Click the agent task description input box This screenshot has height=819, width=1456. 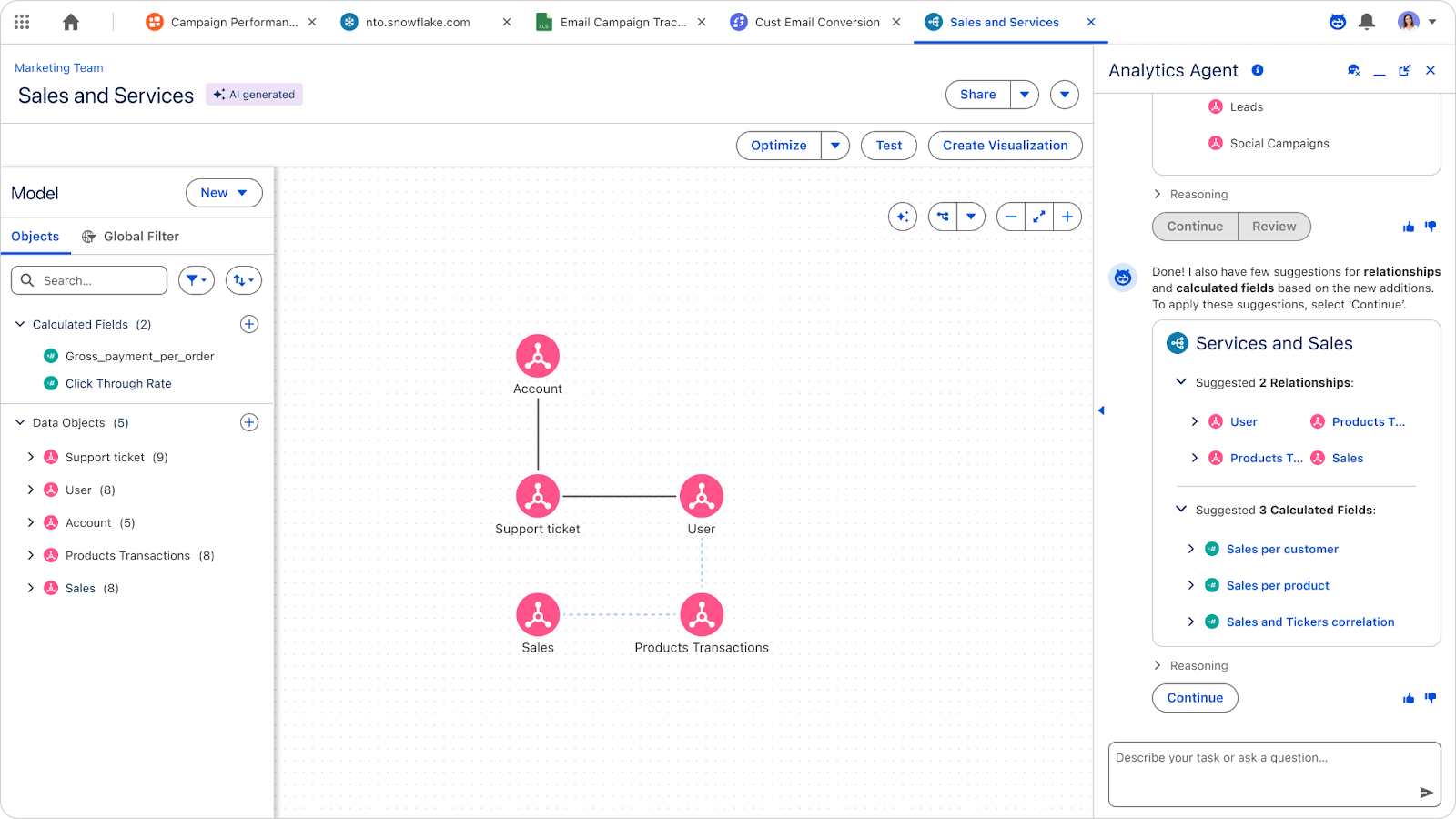coord(1274,774)
